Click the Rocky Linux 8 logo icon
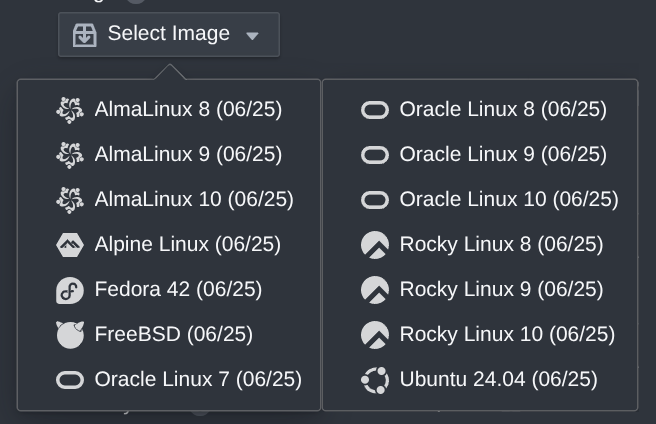 coord(374,245)
